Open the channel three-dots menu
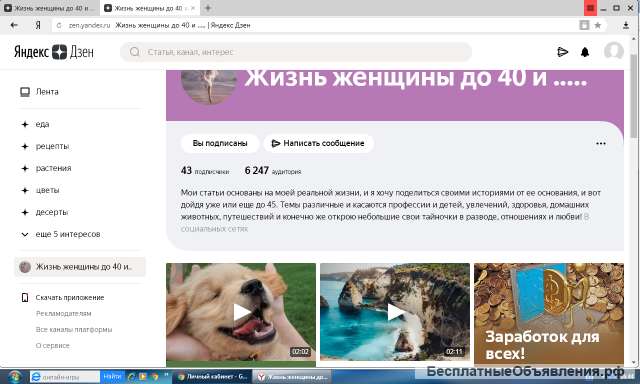The image size is (640, 384). pyautogui.click(x=600, y=143)
